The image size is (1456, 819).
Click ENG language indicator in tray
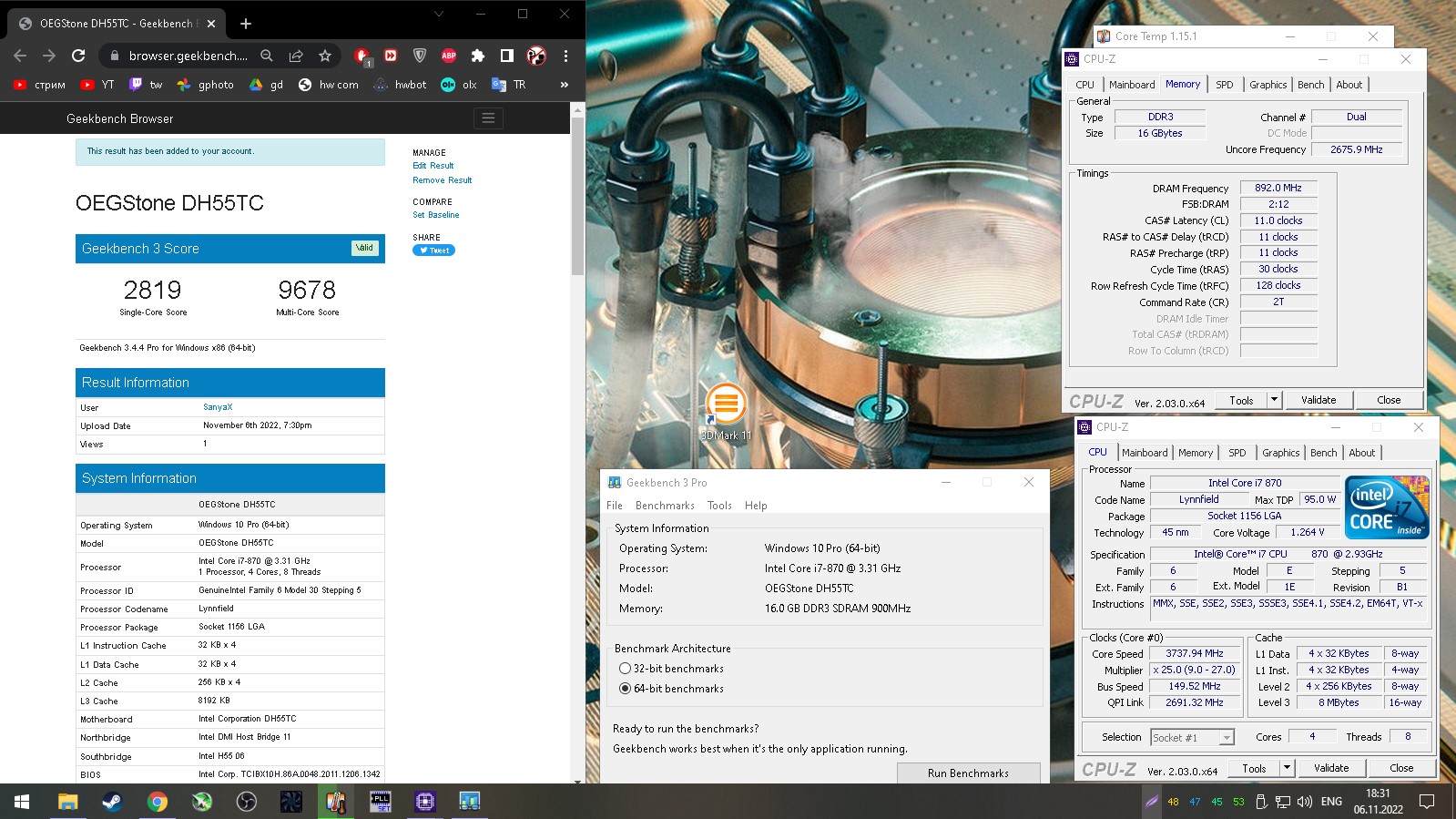pyautogui.click(x=1331, y=802)
